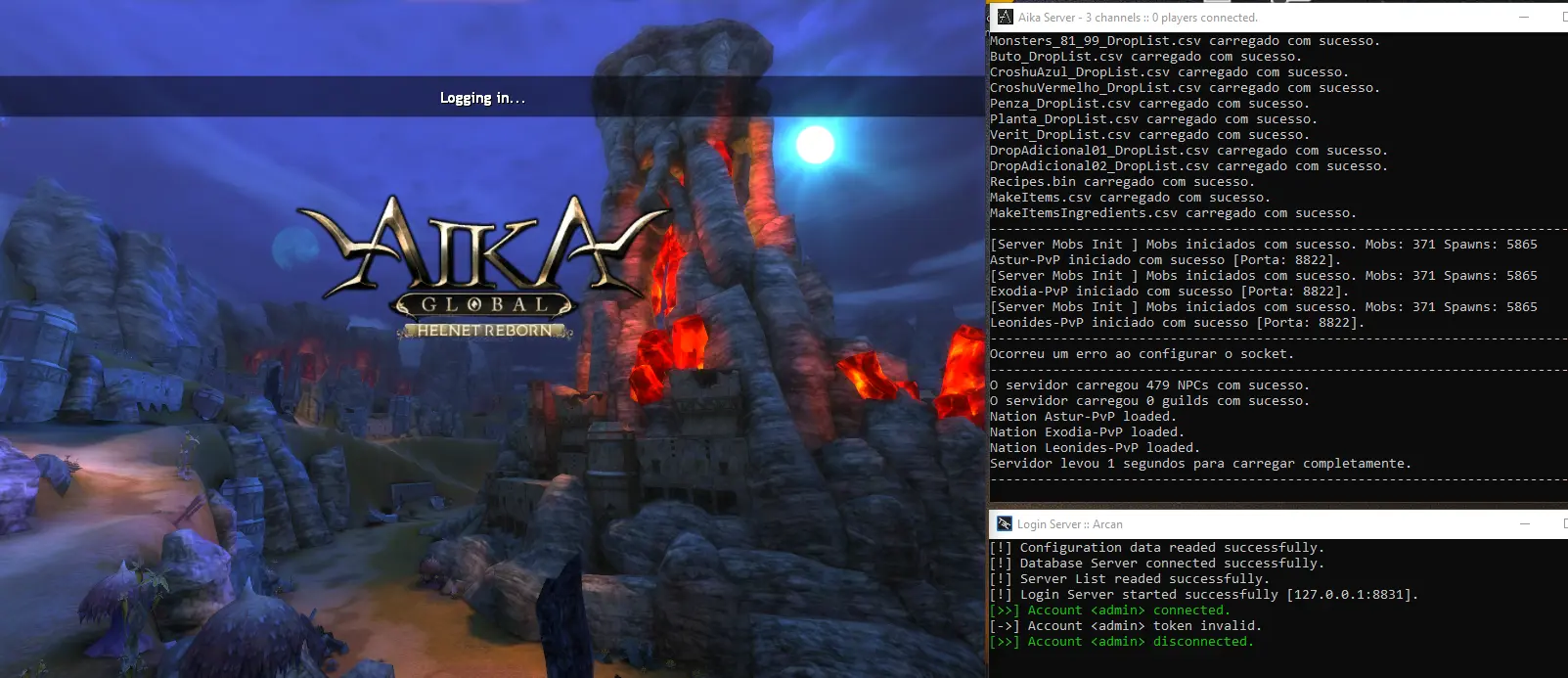Select the Recipes.bin carregado log line
1568x678 pixels.
tap(1123, 182)
